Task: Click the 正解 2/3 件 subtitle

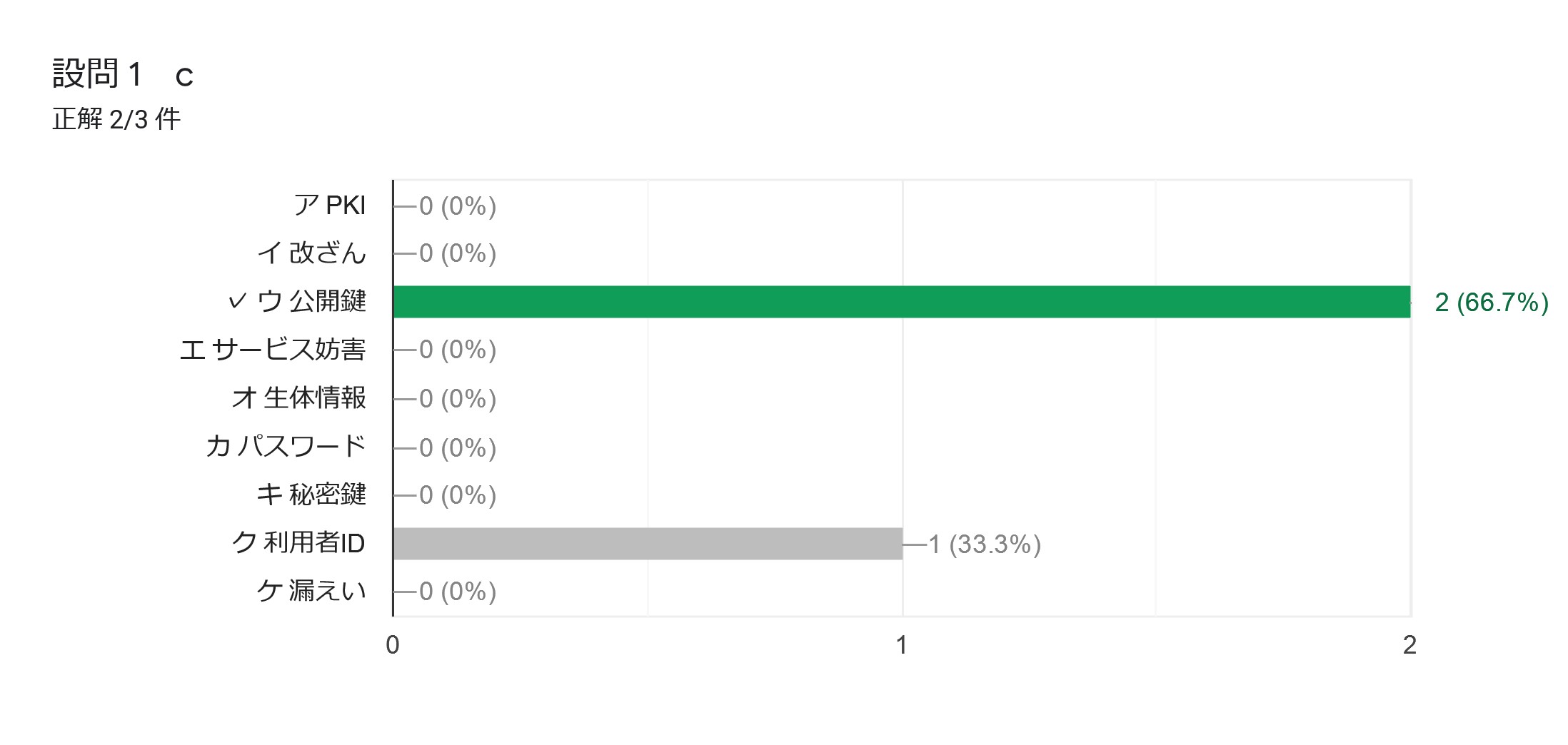Action: pos(116,119)
